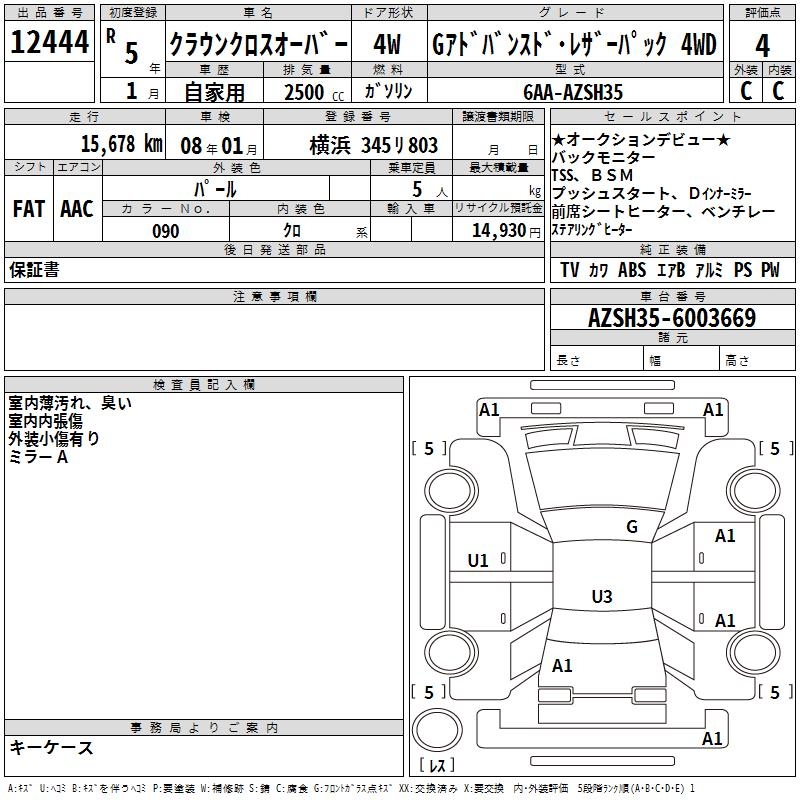The height and width of the screenshot is (800, 800).
Task: Click G mark on windshield diagram
Action: click(x=632, y=527)
